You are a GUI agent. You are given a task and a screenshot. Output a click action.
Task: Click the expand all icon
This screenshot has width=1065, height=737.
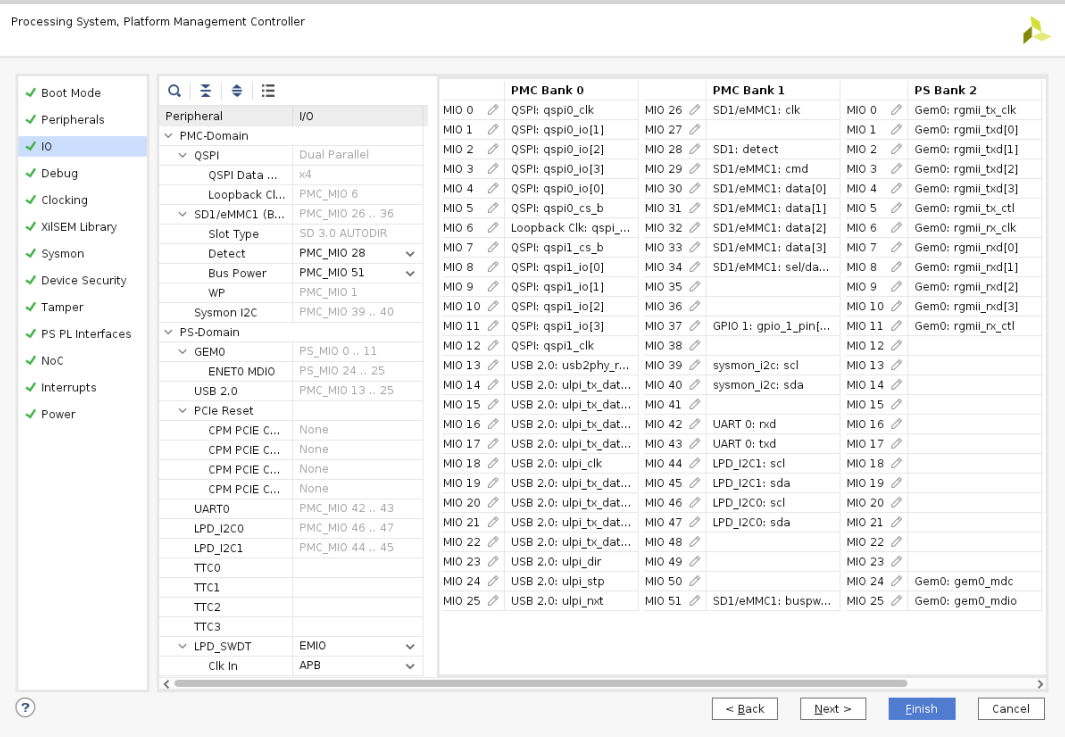pyautogui.click(x=237, y=90)
